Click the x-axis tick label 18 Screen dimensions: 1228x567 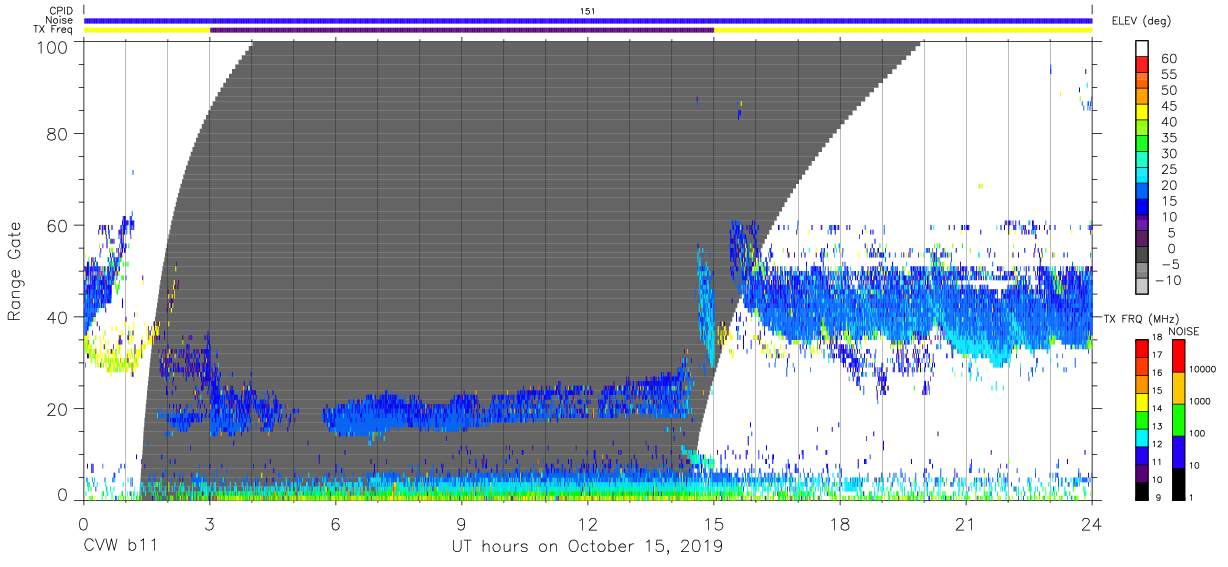click(x=840, y=525)
